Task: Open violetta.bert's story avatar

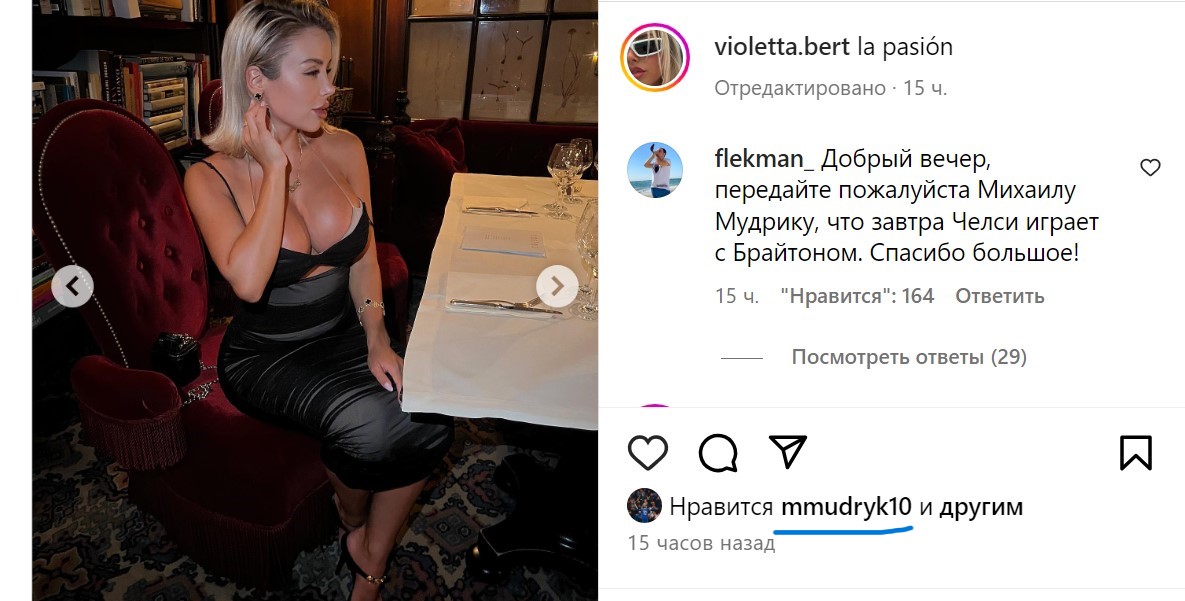Action: 654,58
